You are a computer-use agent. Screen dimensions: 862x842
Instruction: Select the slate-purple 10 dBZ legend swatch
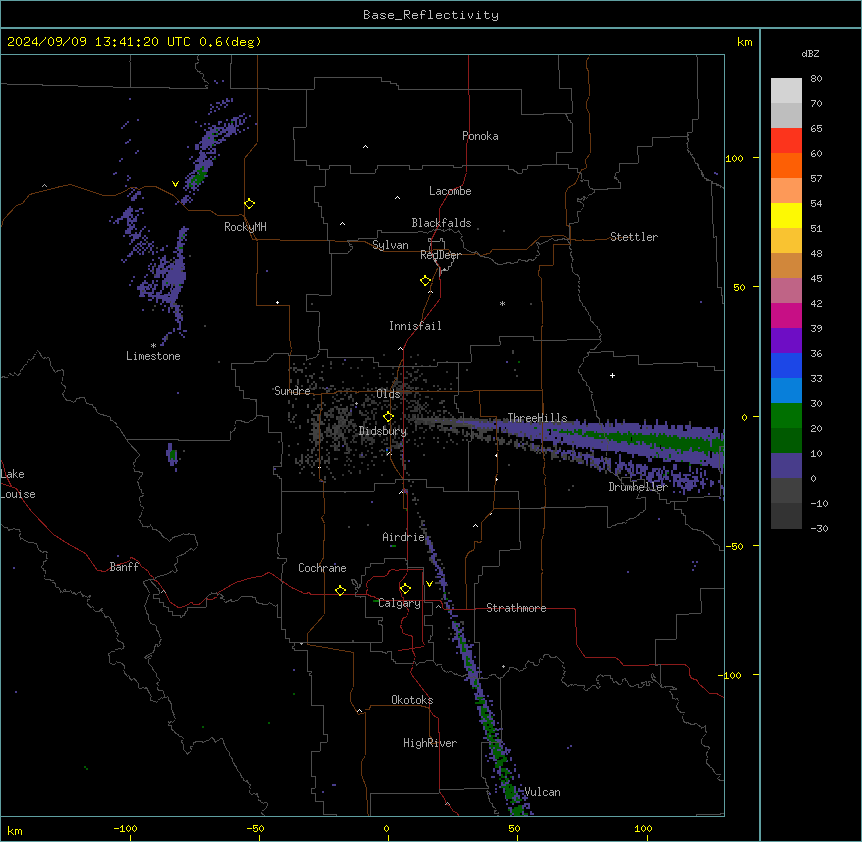(x=786, y=466)
